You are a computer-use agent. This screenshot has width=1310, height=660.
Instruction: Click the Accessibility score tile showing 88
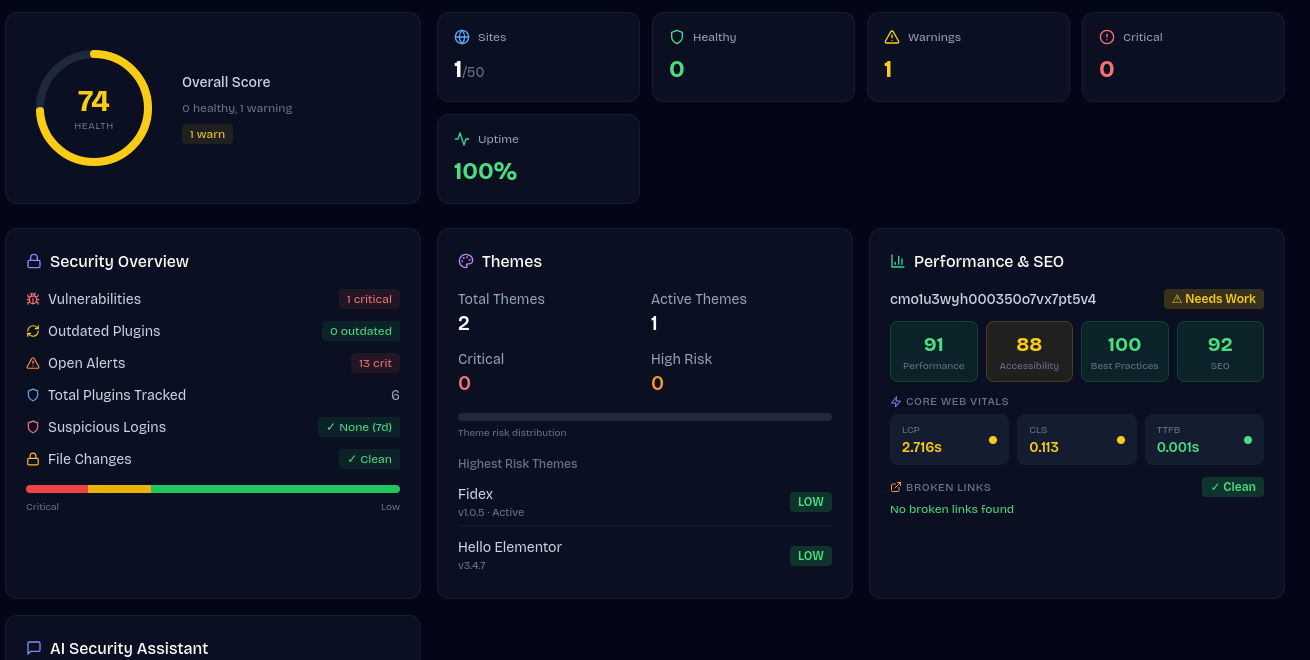(x=1029, y=351)
